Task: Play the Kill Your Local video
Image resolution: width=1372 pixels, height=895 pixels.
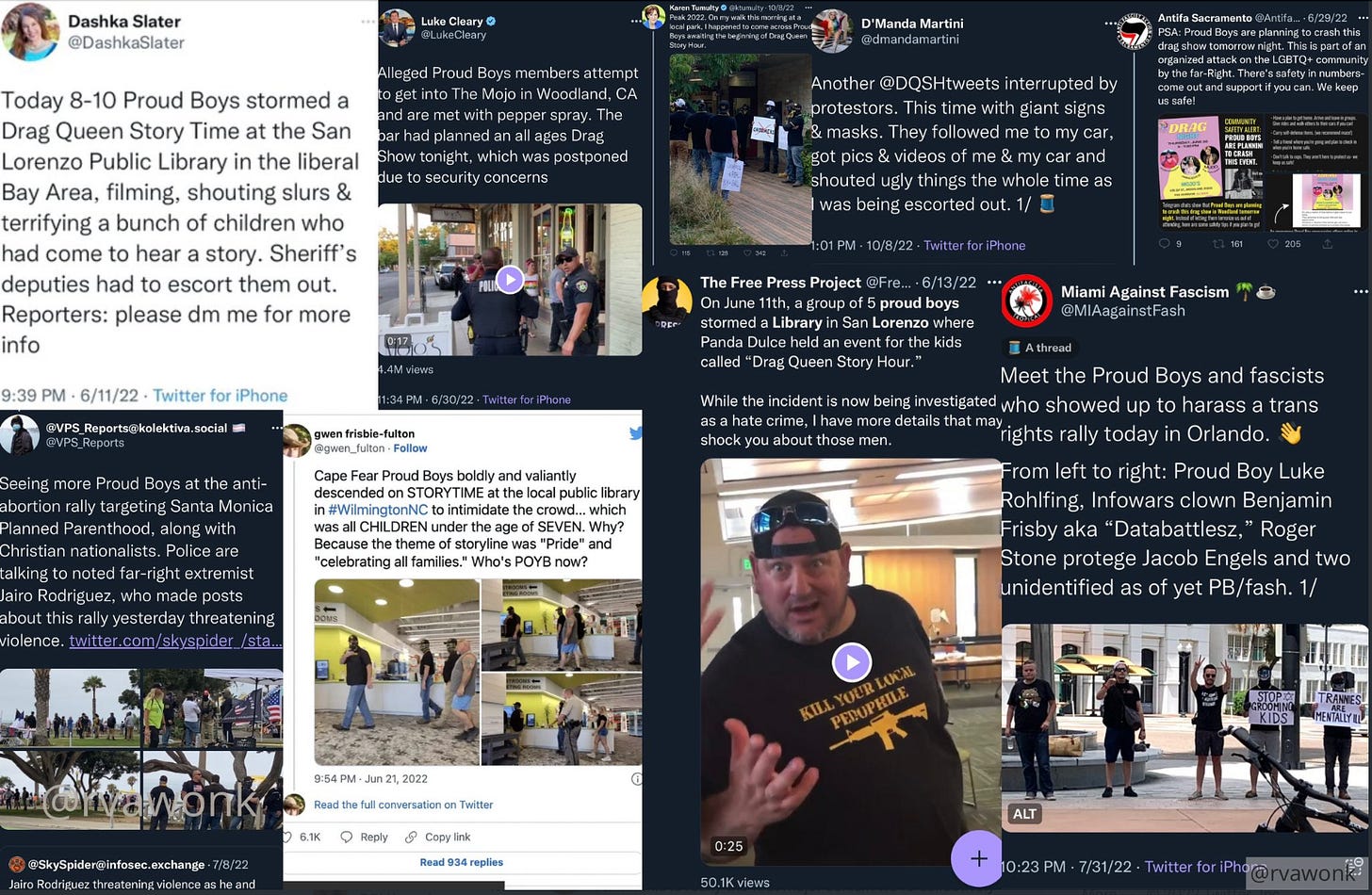Action: click(x=851, y=662)
